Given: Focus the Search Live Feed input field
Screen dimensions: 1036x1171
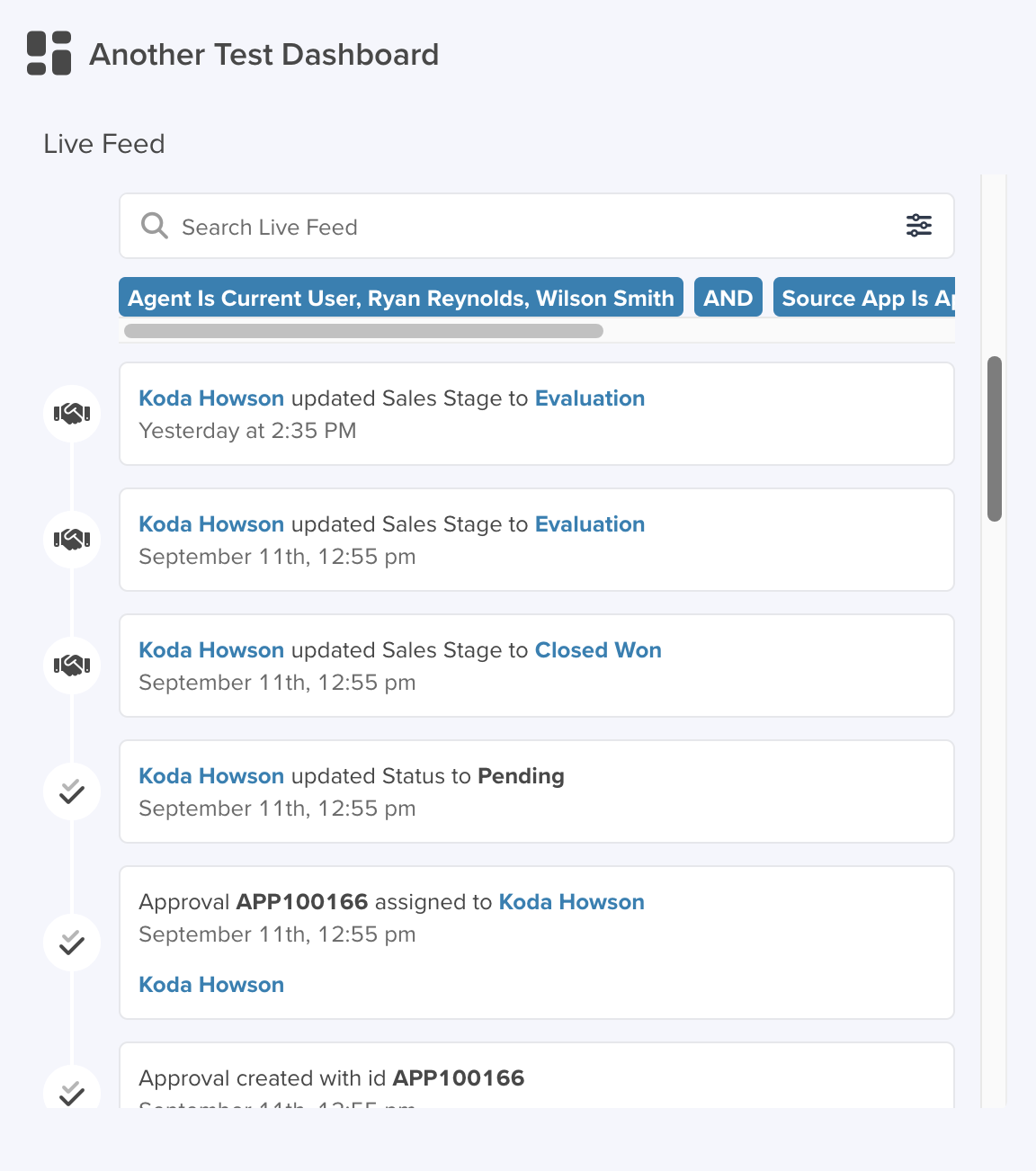Looking at the screenshot, I should 537,227.
